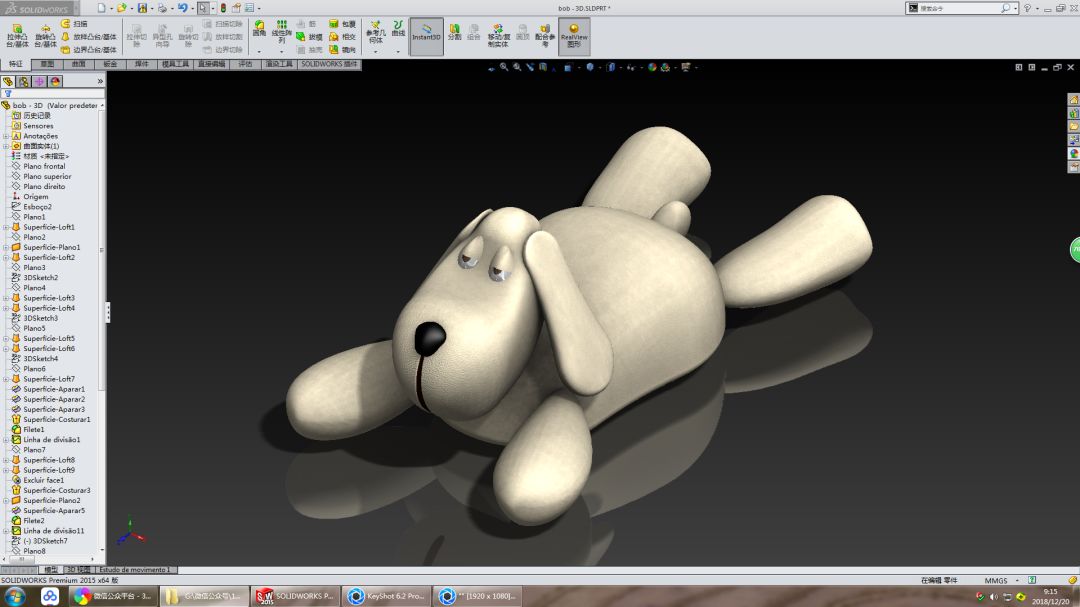Open the 线性阵列 linear pattern tool
This screenshot has height=607, width=1080.
click(282, 30)
